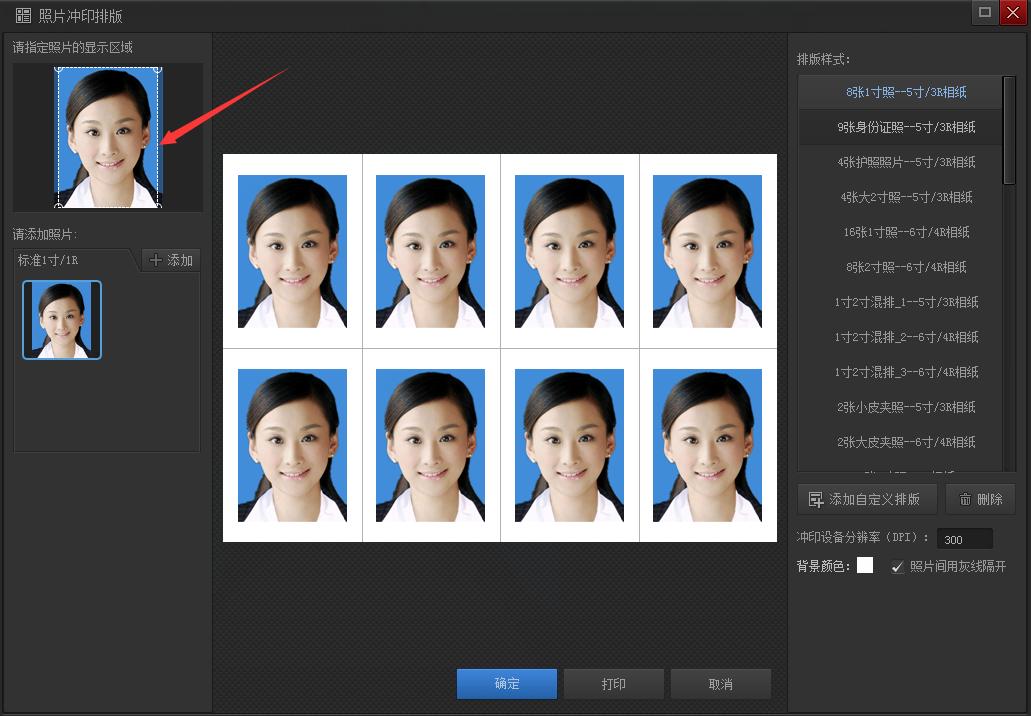
Task: Select 2张小皮夹照--5寸/3R相纸 layout
Action: [906, 407]
